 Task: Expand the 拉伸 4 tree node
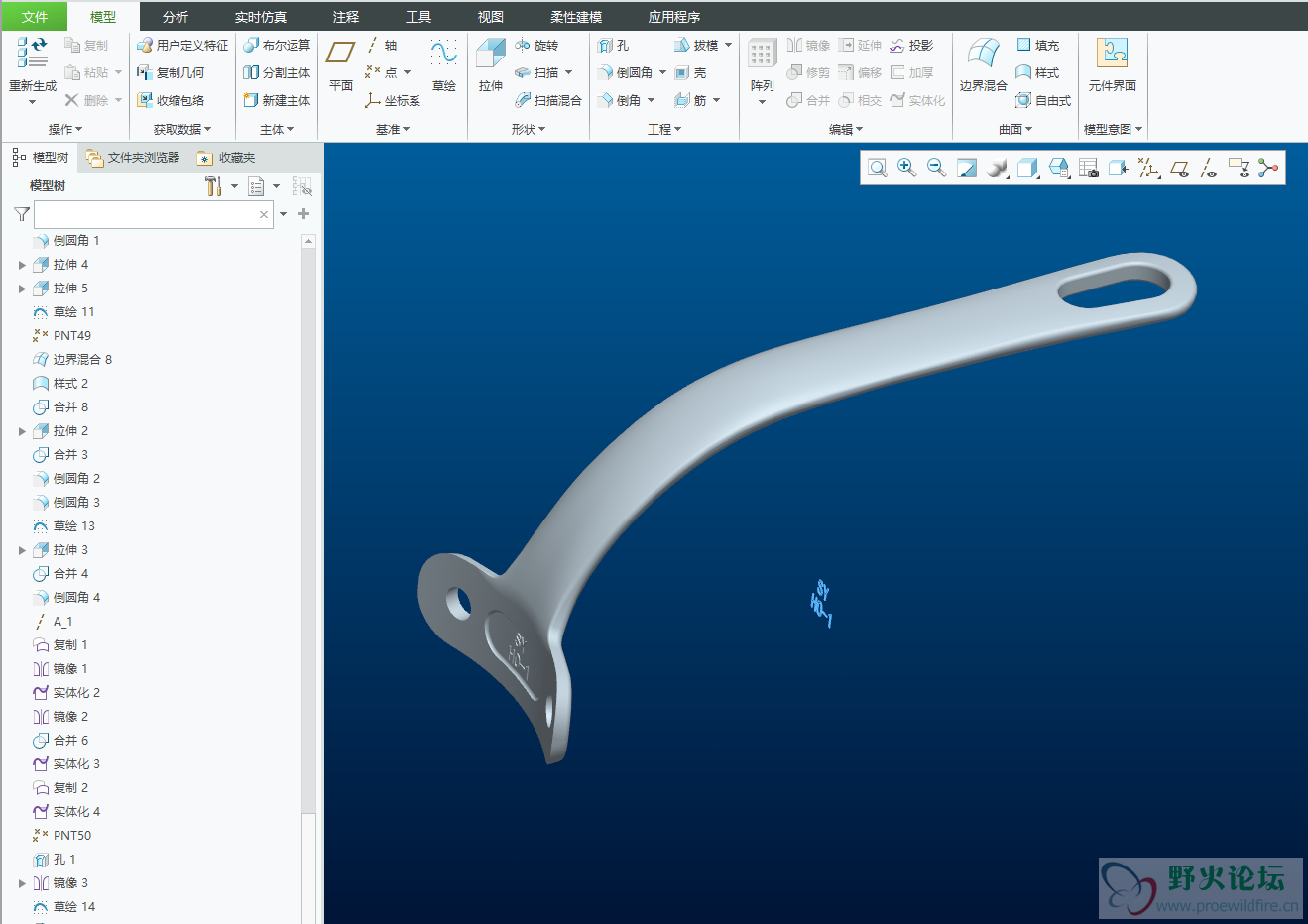(x=22, y=265)
